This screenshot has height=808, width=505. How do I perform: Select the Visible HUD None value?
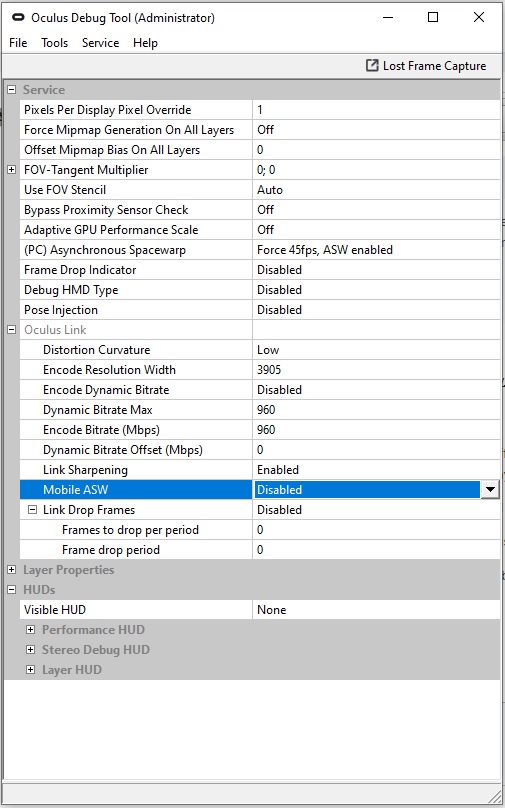tap(376, 610)
